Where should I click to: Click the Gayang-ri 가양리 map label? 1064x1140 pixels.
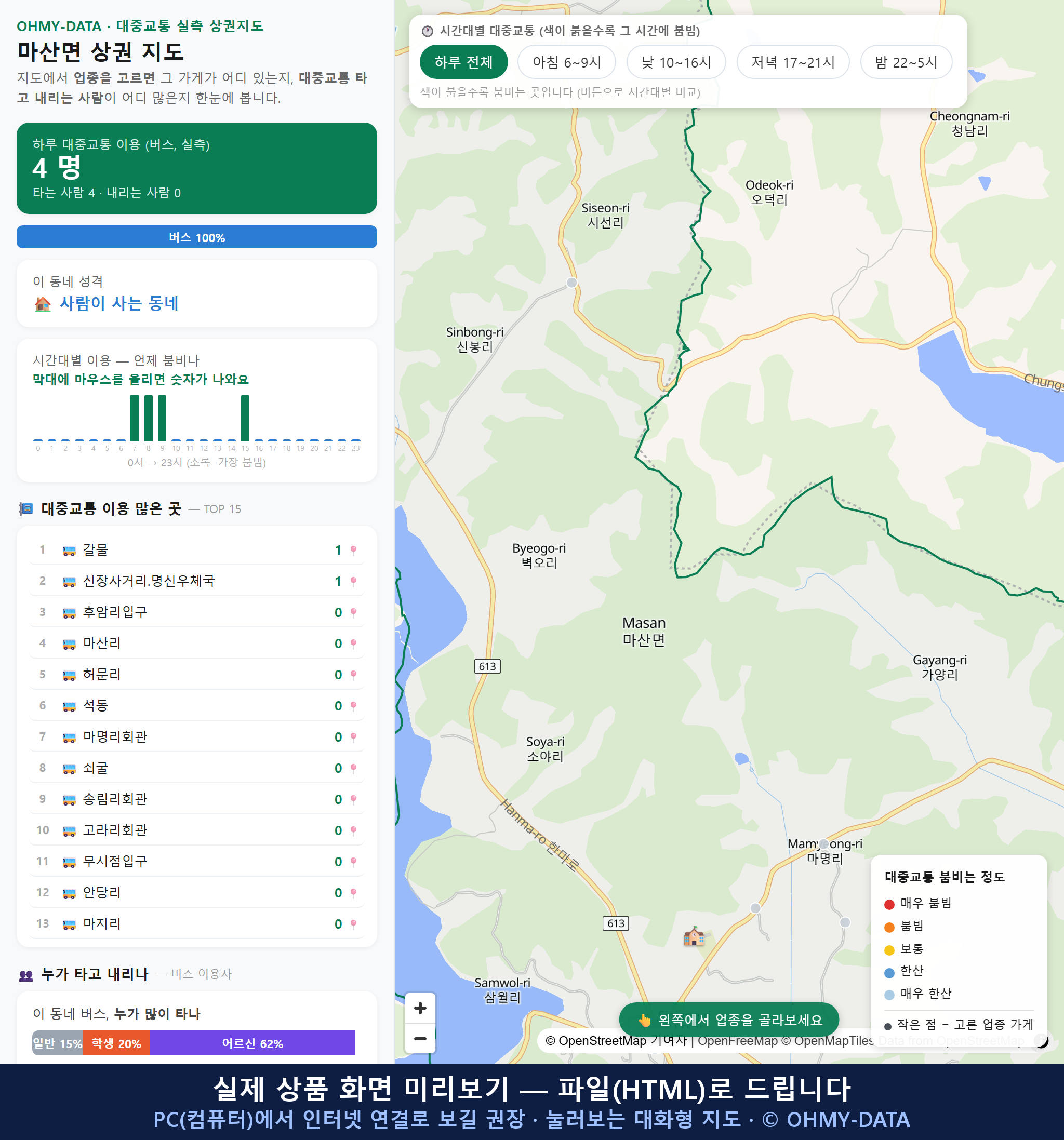tap(939, 667)
